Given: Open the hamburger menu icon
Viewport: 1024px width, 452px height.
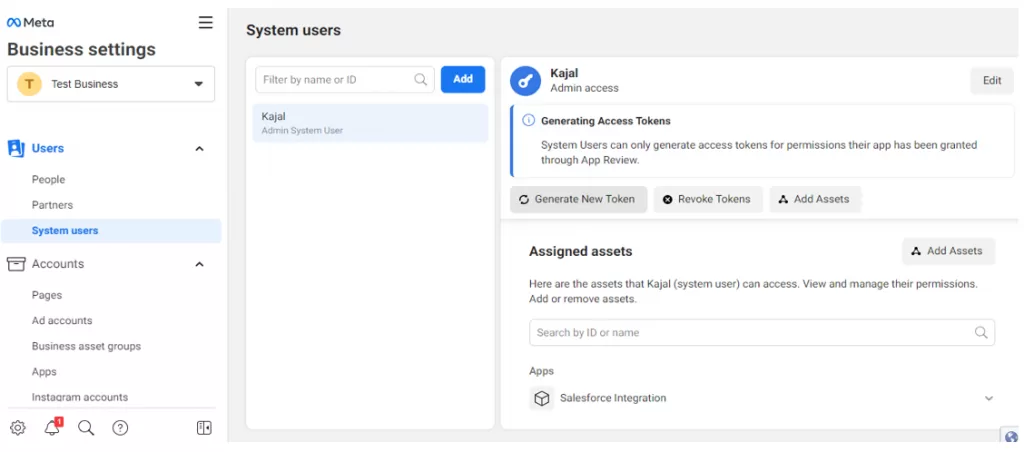Looking at the screenshot, I should 206,23.
